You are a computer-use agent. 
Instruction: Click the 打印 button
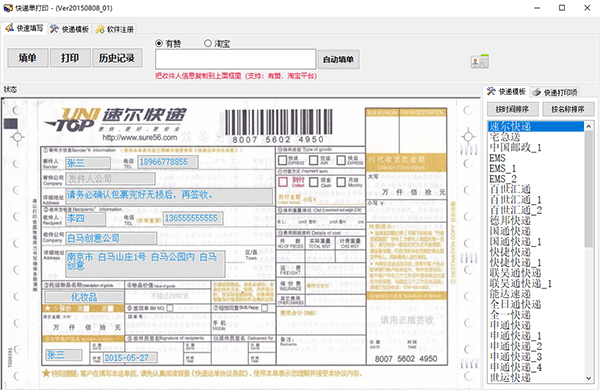tap(70, 58)
